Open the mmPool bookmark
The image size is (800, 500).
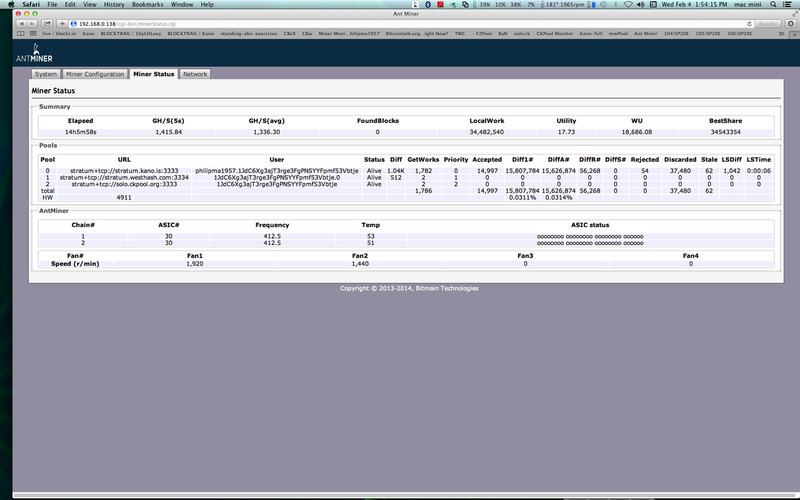[618, 34]
